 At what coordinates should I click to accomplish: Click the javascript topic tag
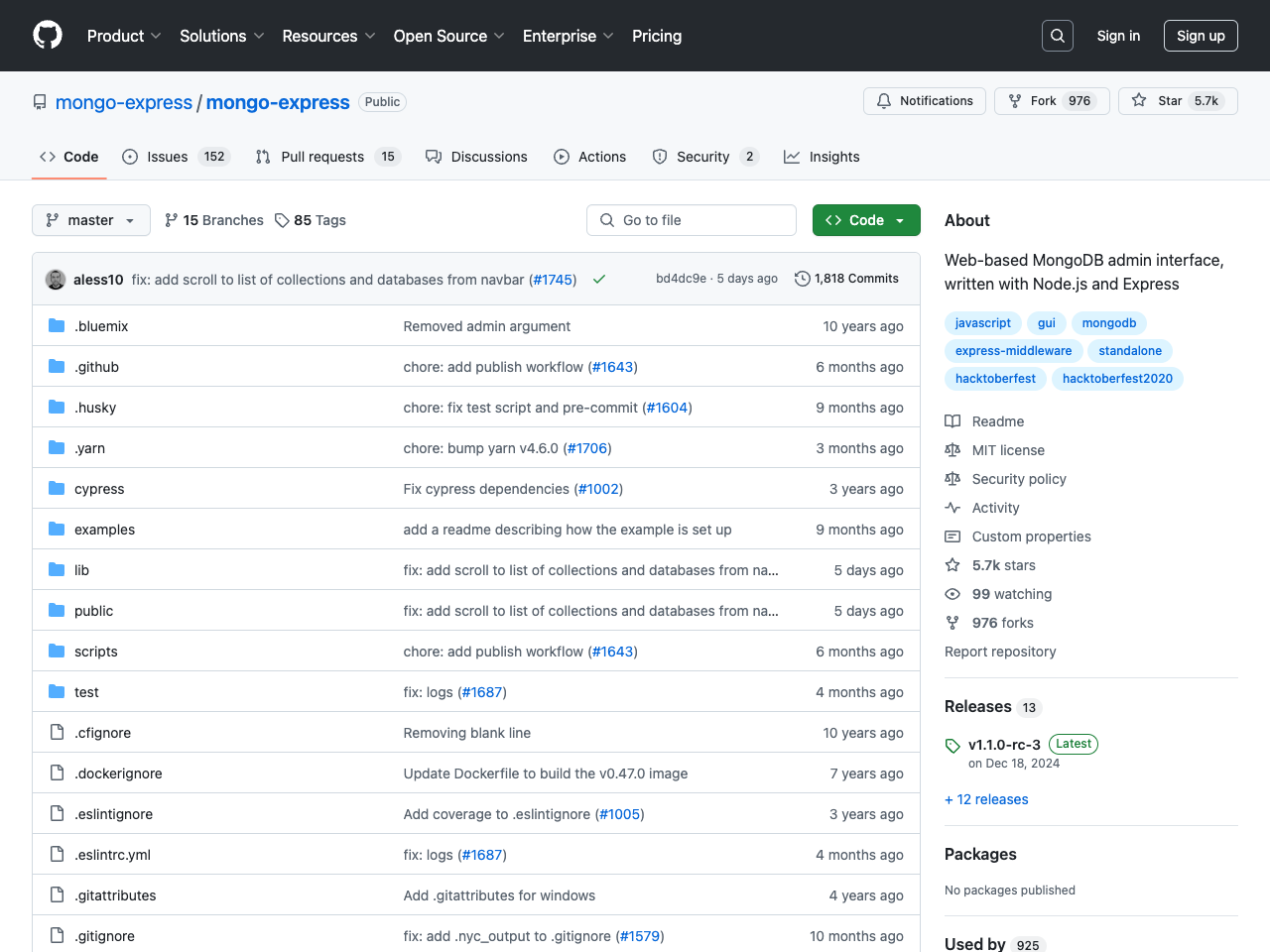coord(983,323)
